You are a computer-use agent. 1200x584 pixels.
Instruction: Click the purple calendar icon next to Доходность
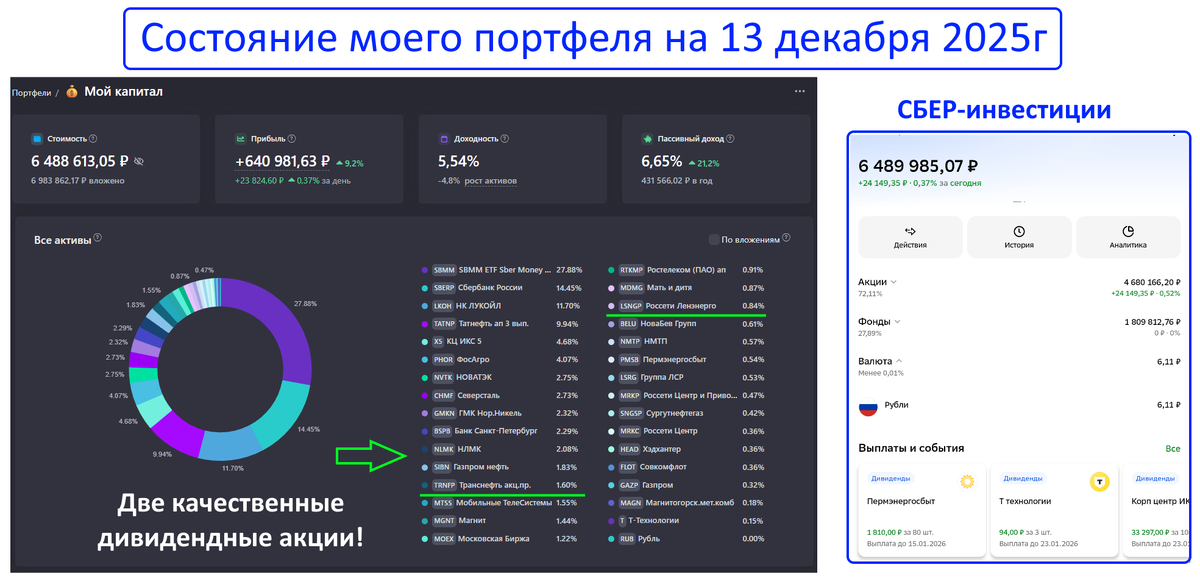coord(444,139)
